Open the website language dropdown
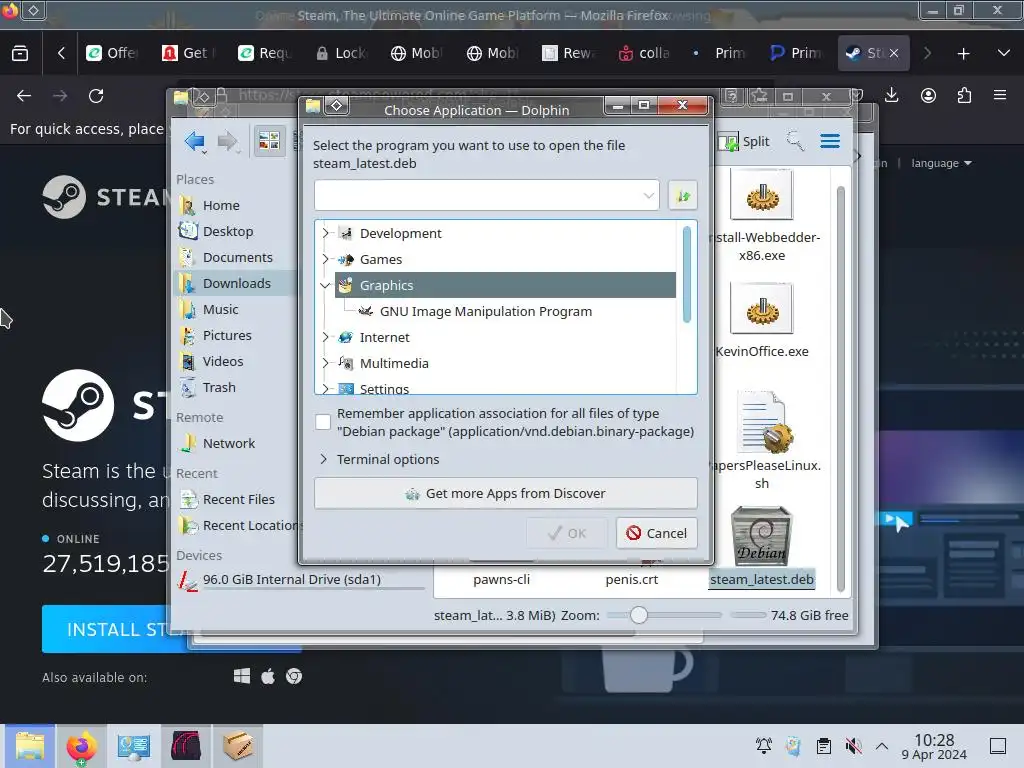 (941, 163)
